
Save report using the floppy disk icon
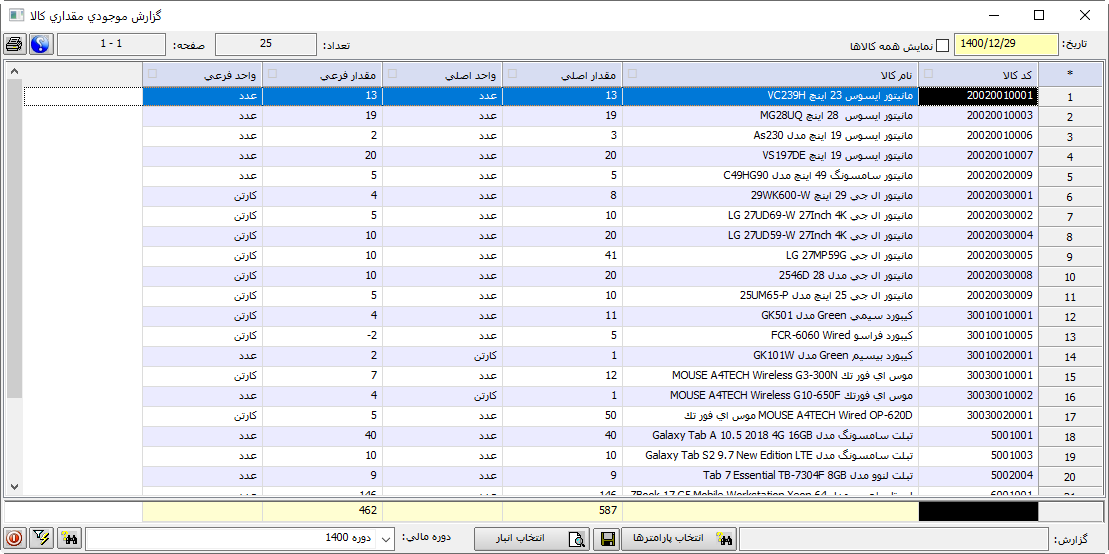click(607, 539)
